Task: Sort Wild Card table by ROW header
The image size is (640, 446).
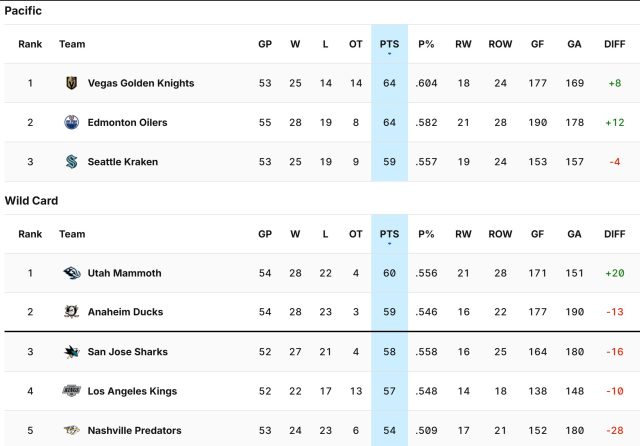Action: click(x=500, y=234)
